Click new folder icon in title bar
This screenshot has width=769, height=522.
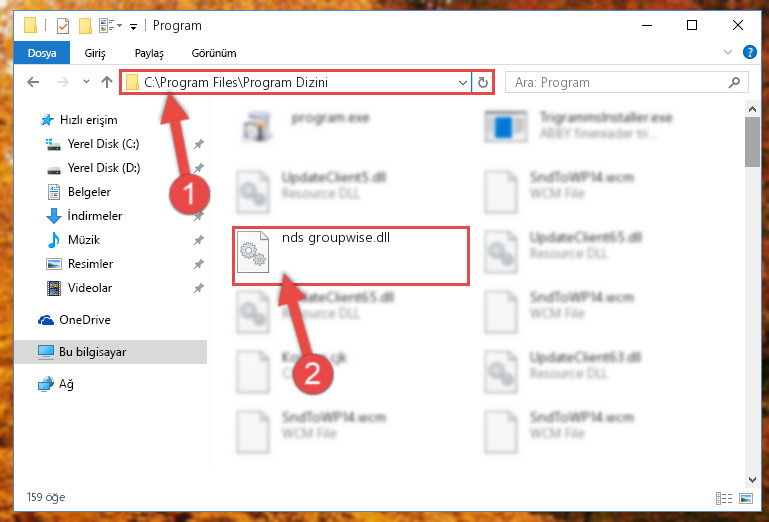point(85,26)
